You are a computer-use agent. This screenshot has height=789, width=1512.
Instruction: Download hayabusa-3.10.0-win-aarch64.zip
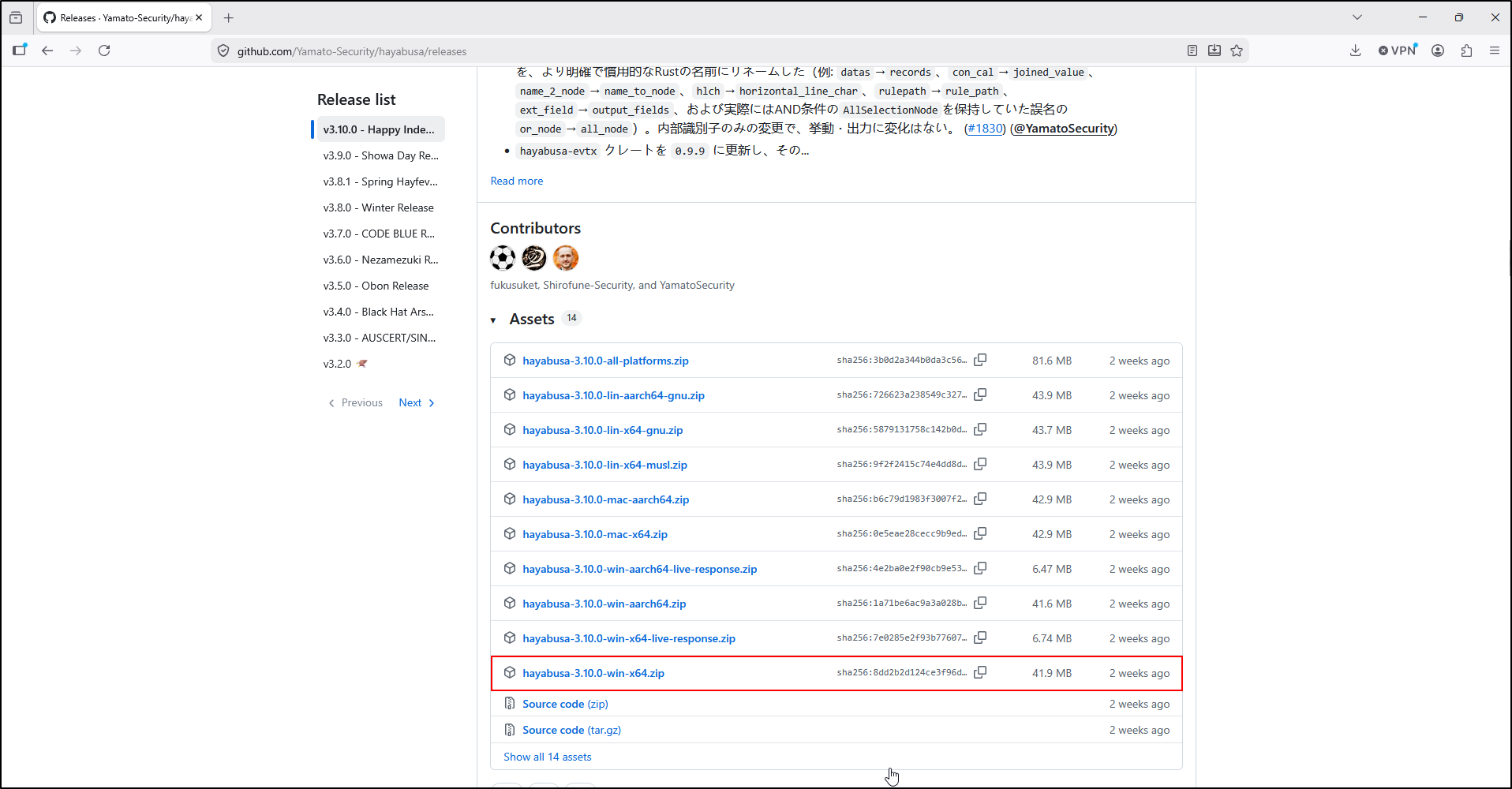[x=604, y=604]
